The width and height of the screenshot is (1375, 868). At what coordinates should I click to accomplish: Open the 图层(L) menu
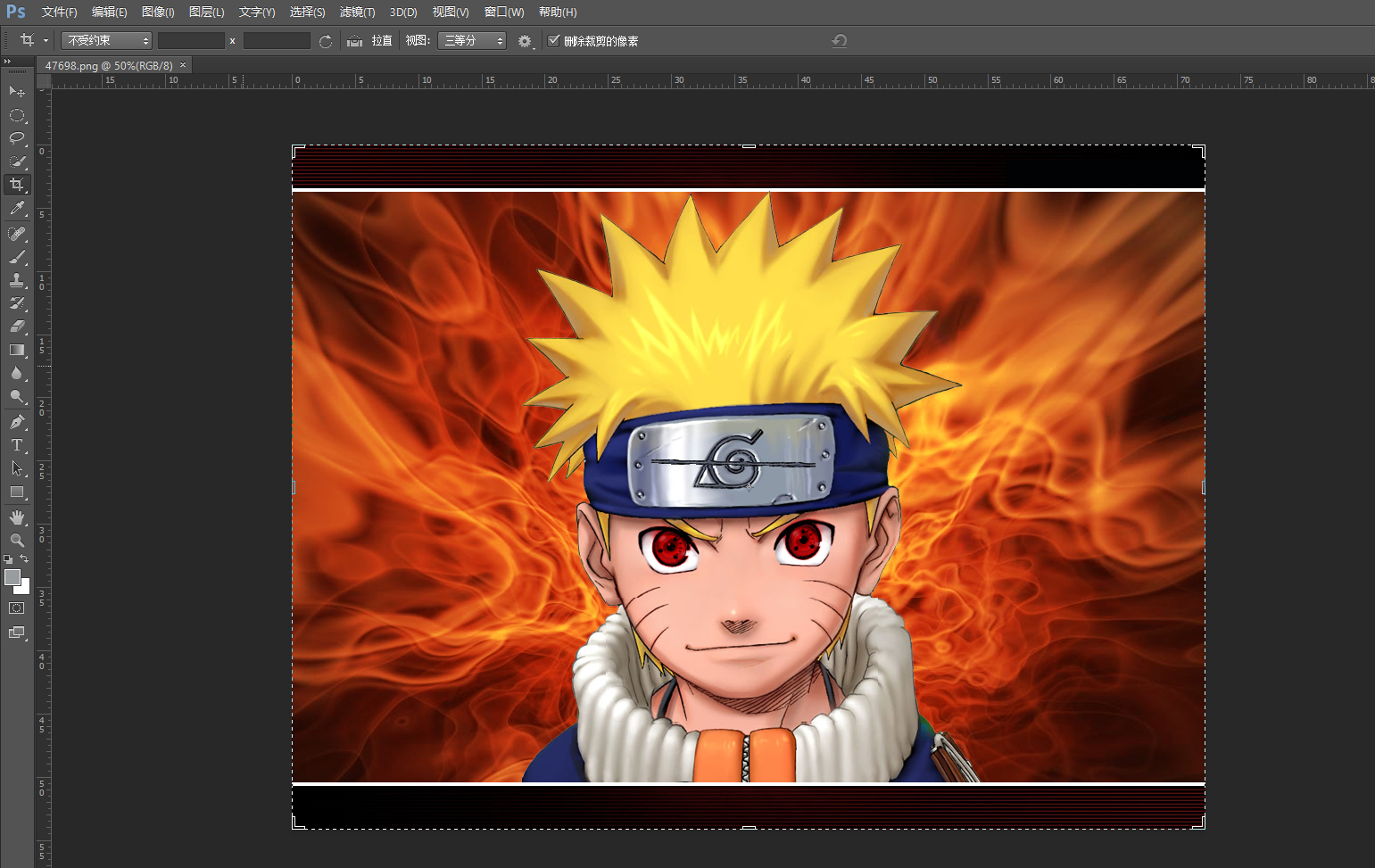206,12
